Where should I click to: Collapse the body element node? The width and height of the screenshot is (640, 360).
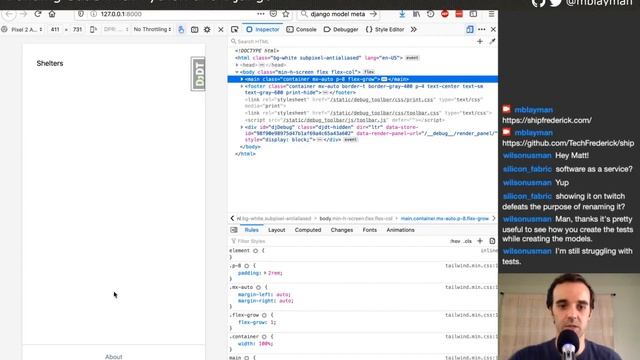(x=237, y=72)
